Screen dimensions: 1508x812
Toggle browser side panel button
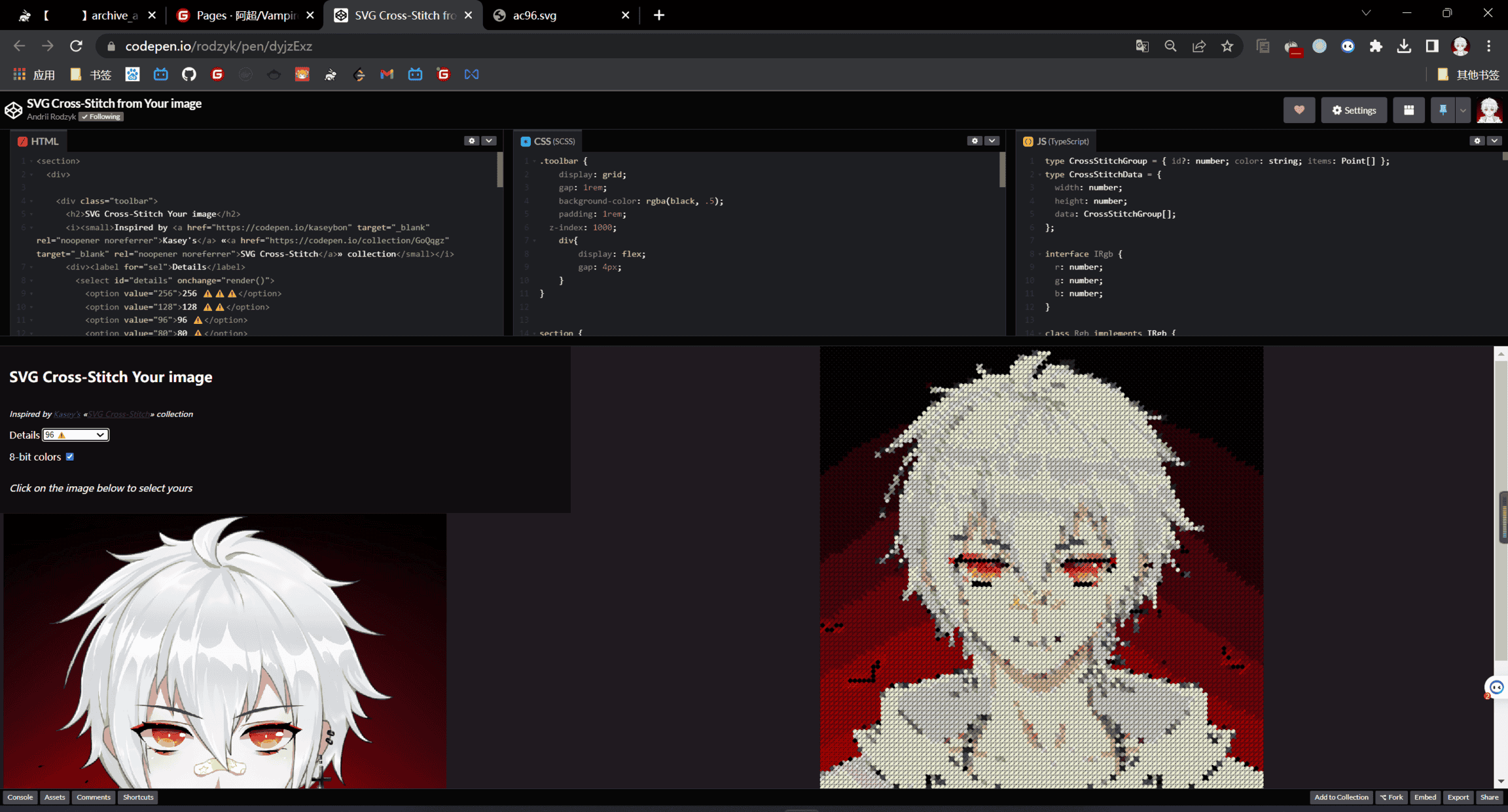[x=1432, y=46]
